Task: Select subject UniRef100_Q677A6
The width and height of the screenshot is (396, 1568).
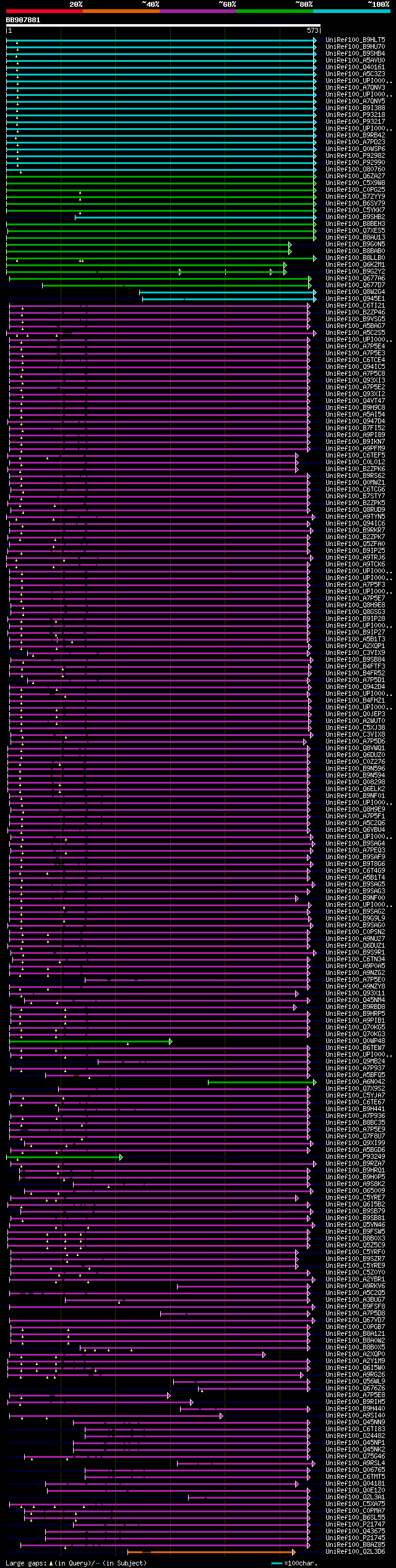Action: coord(355,279)
